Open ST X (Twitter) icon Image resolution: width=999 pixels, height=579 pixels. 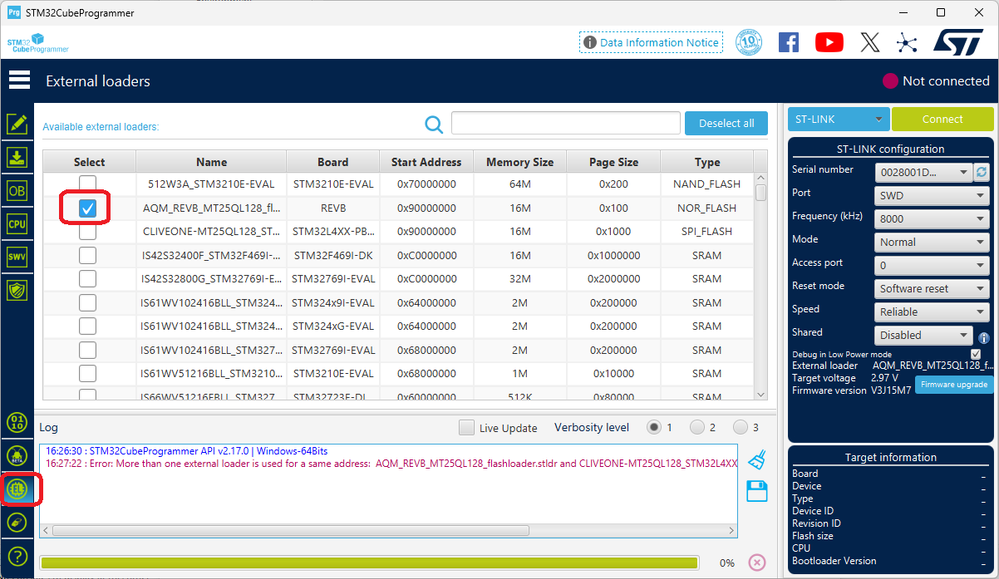[x=870, y=43]
